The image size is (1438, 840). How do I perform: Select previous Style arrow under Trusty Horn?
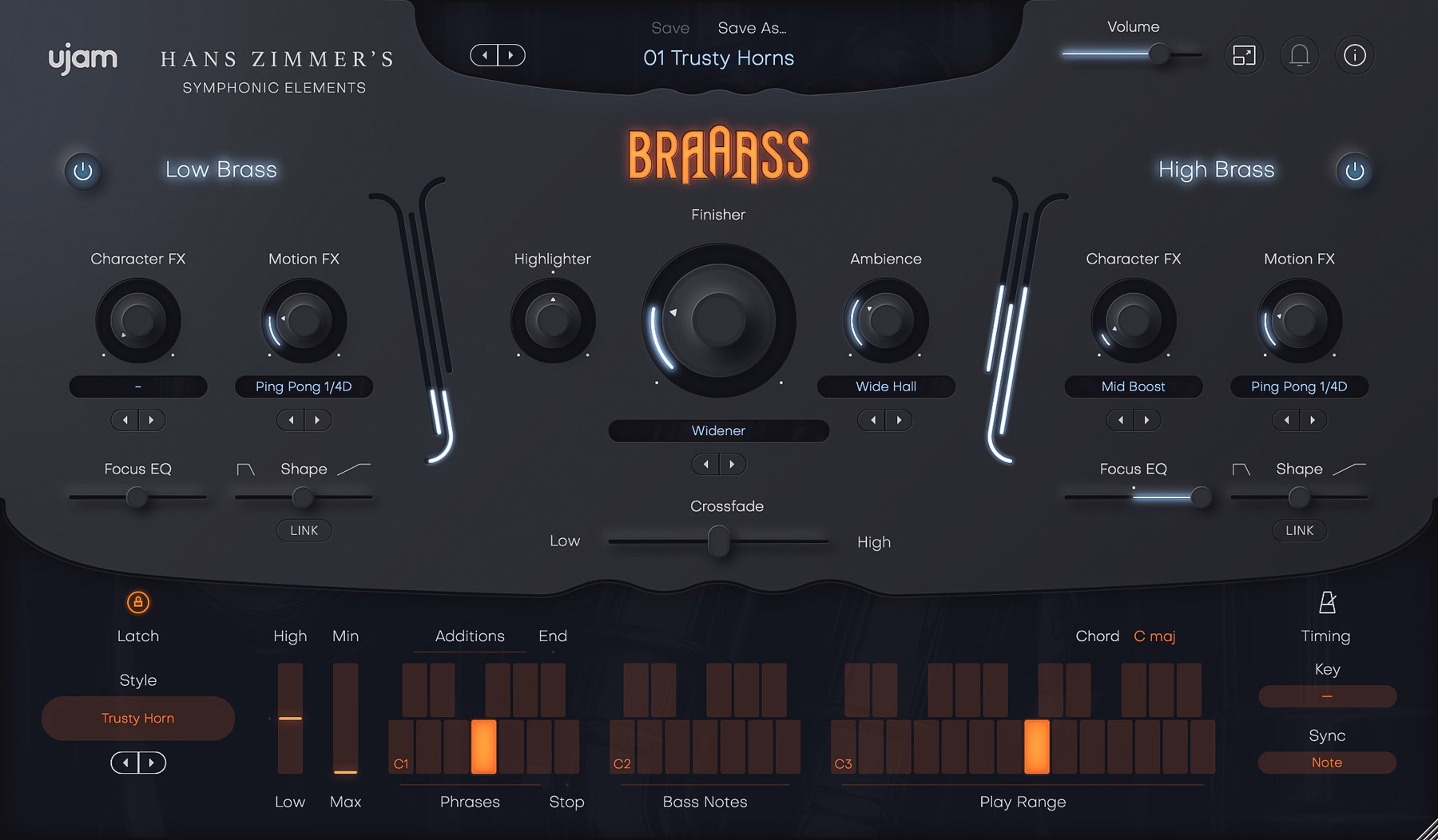[125, 763]
